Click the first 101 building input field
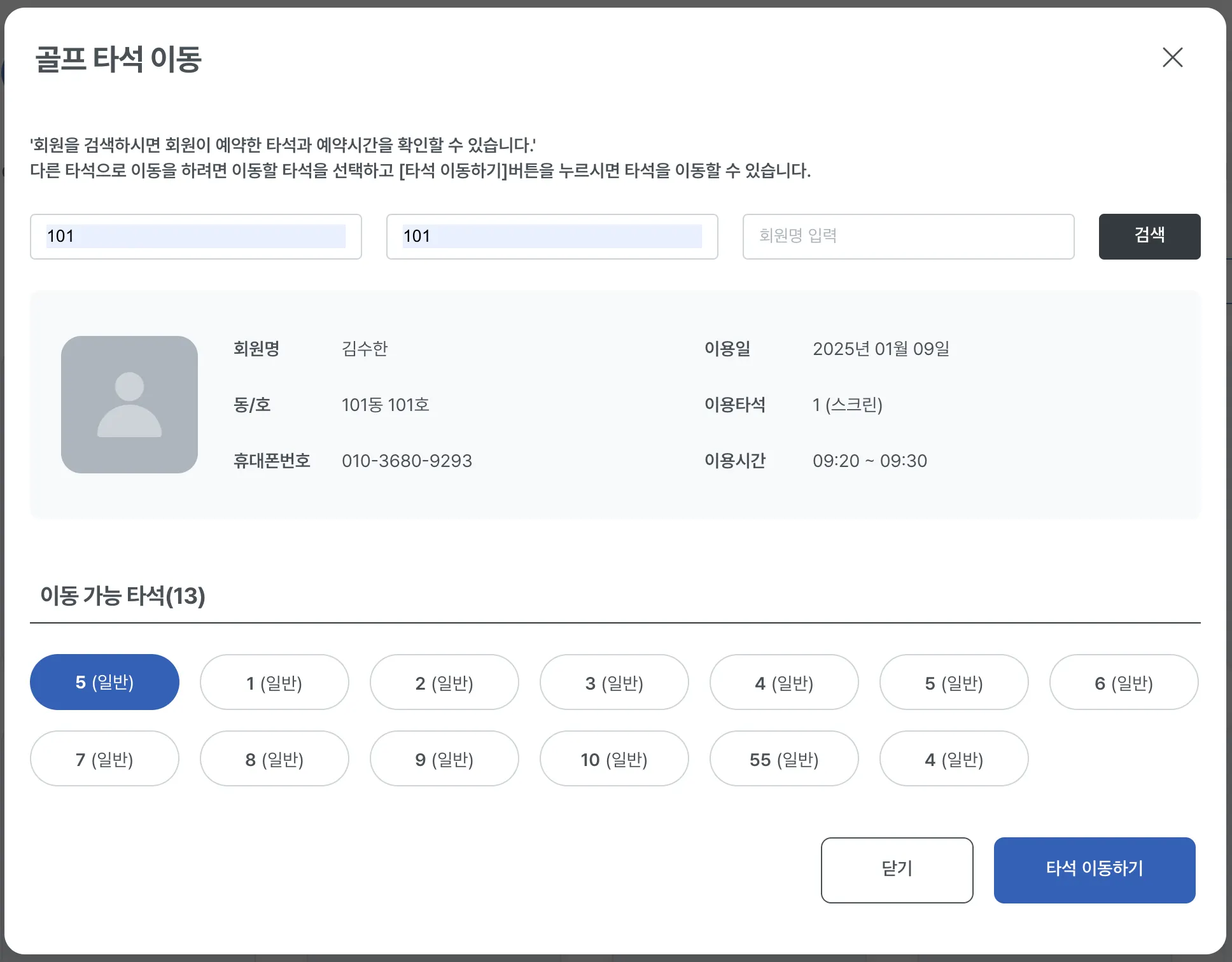The image size is (1232, 962). pyautogui.click(x=196, y=237)
